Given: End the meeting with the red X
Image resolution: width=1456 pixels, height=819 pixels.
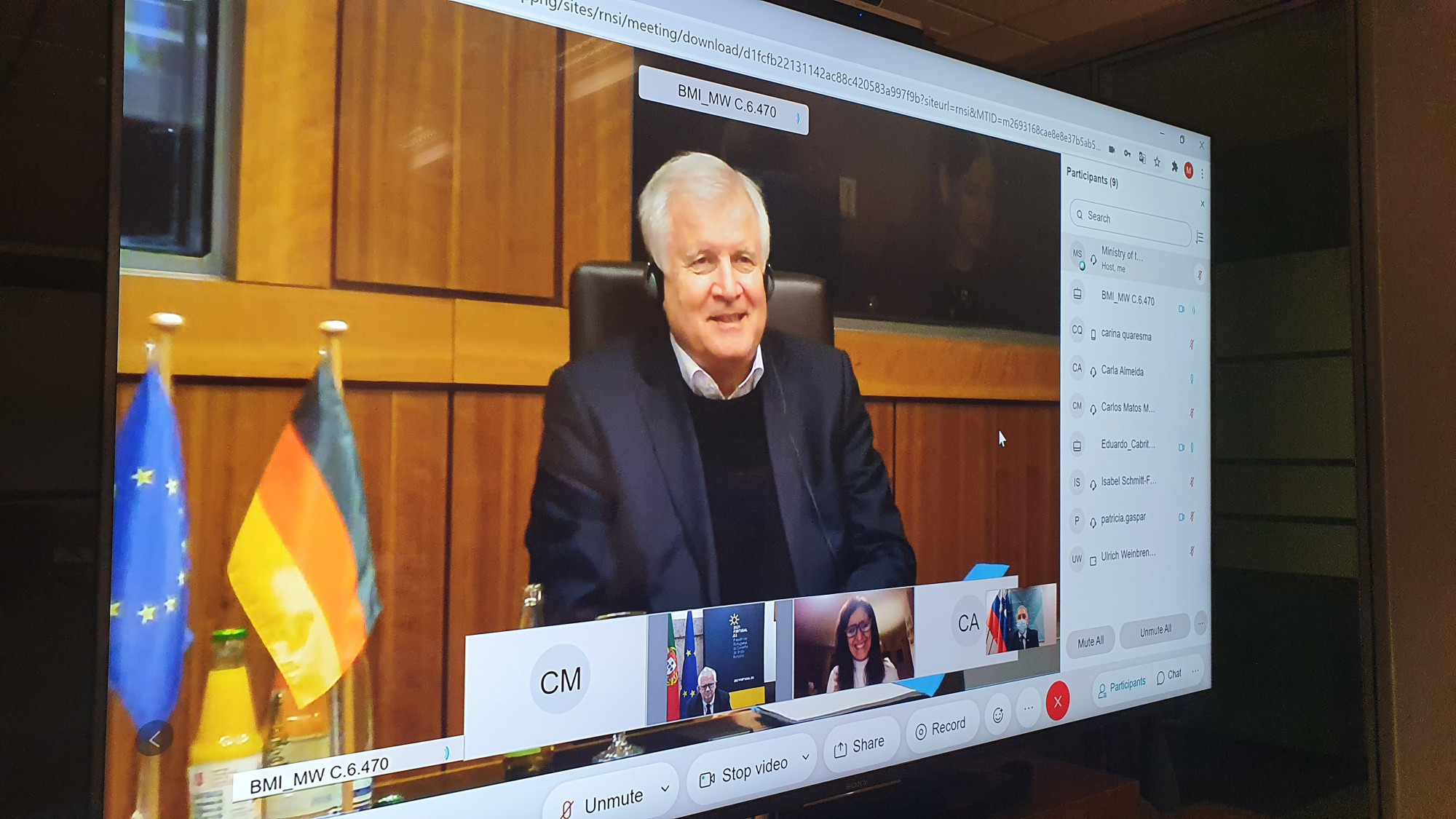Looking at the screenshot, I should coord(1058,701).
